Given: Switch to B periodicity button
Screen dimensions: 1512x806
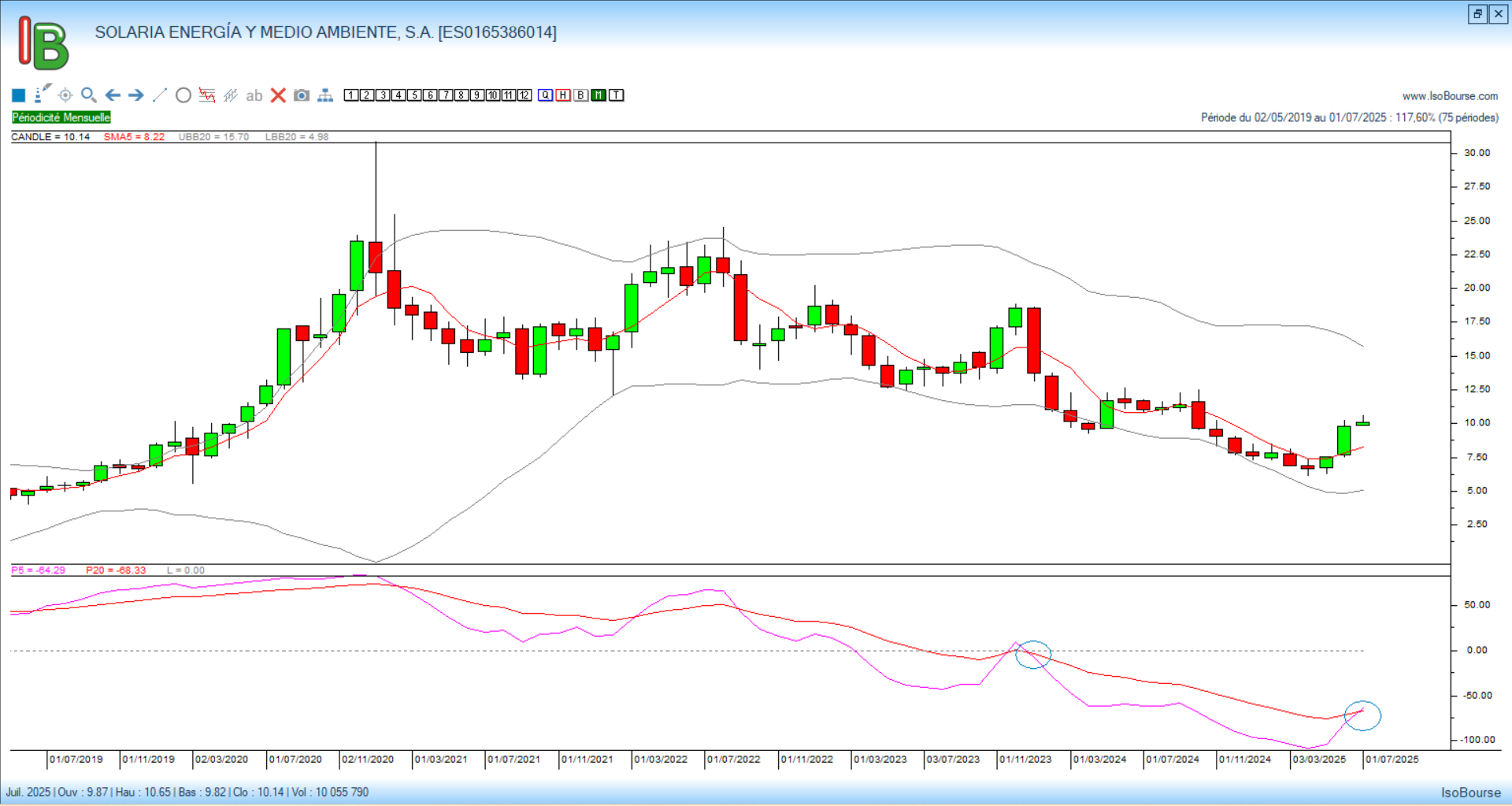Looking at the screenshot, I should 581,95.
